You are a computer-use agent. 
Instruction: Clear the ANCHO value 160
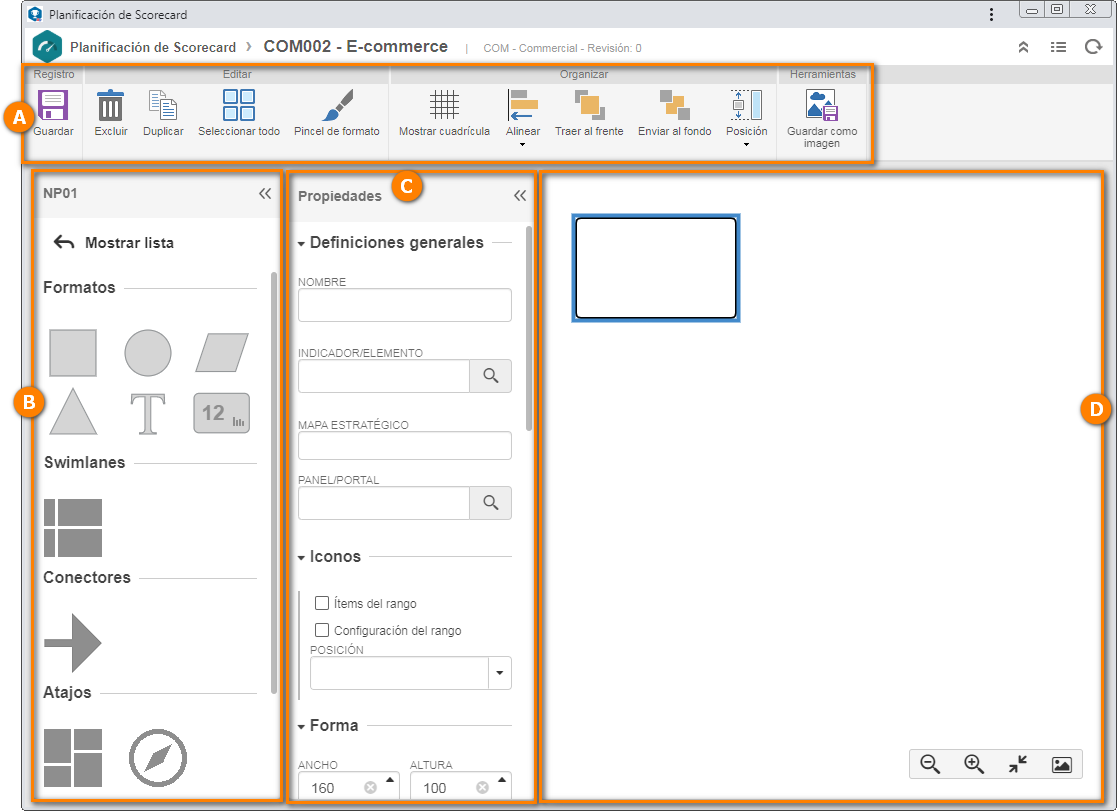pyautogui.click(x=370, y=787)
